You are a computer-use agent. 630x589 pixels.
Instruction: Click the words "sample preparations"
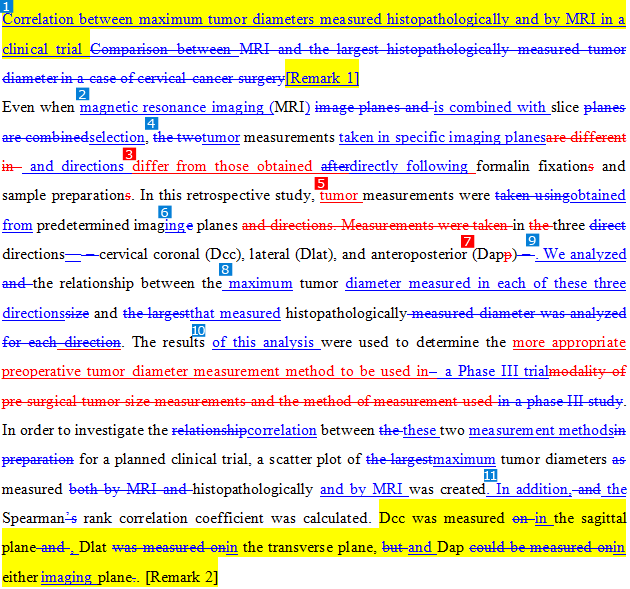pos(66,195)
